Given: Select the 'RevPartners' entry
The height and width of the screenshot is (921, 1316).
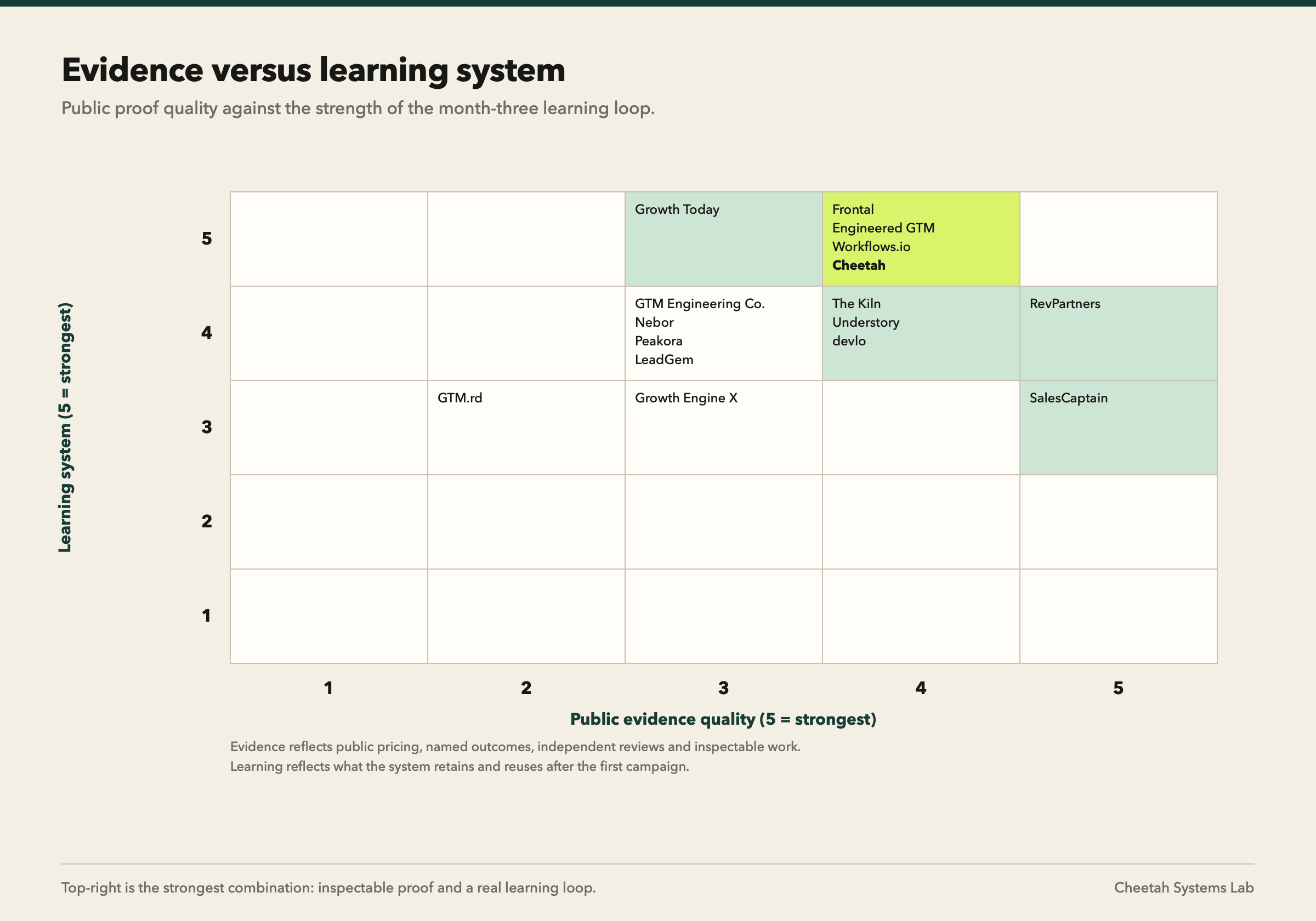Looking at the screenshot, I should (1064, 304).
